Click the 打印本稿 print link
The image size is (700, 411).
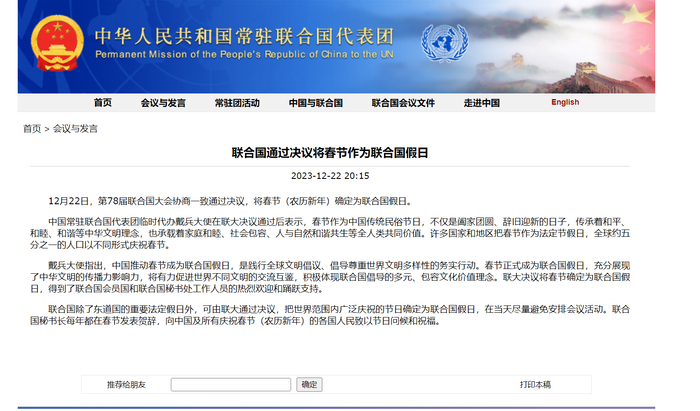click(x=535, y=385)
